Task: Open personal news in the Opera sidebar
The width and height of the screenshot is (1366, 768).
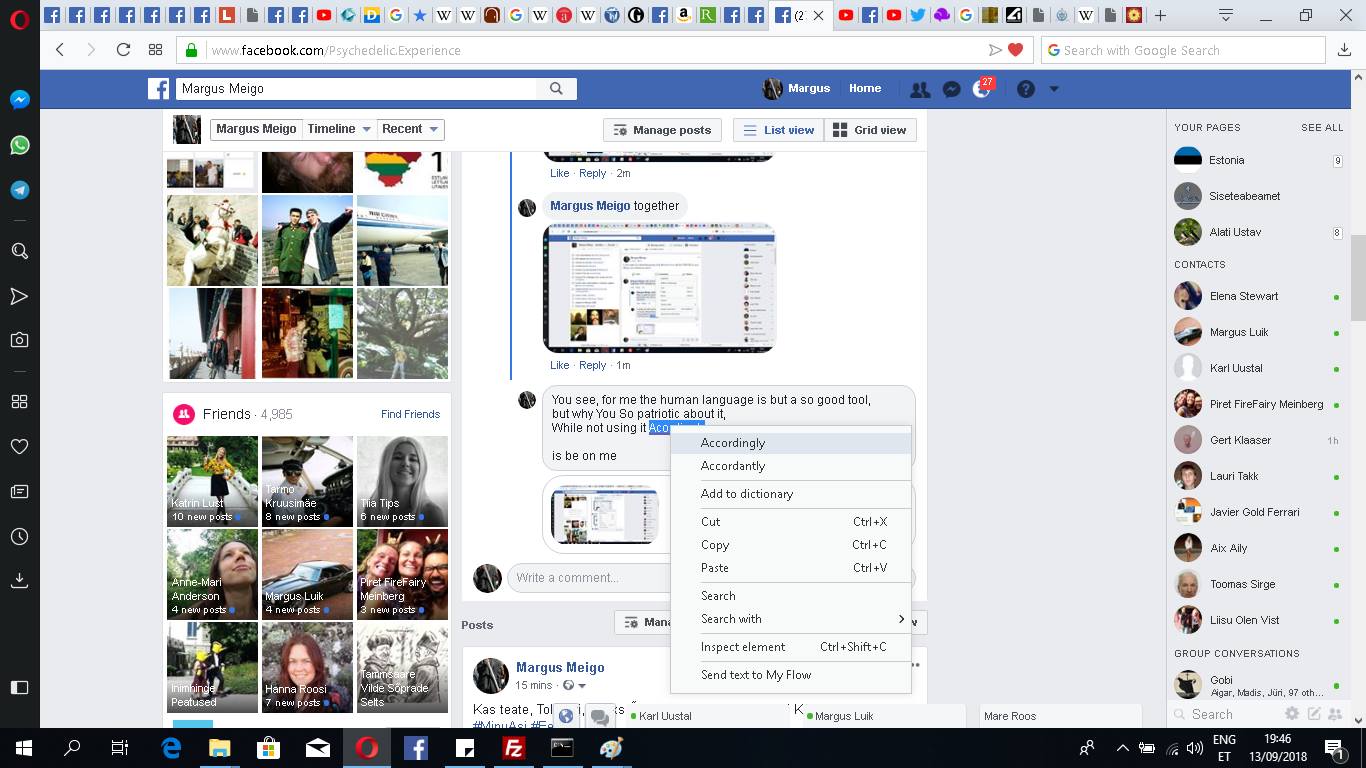Action: pyautogui.click(x=19, y=491)
